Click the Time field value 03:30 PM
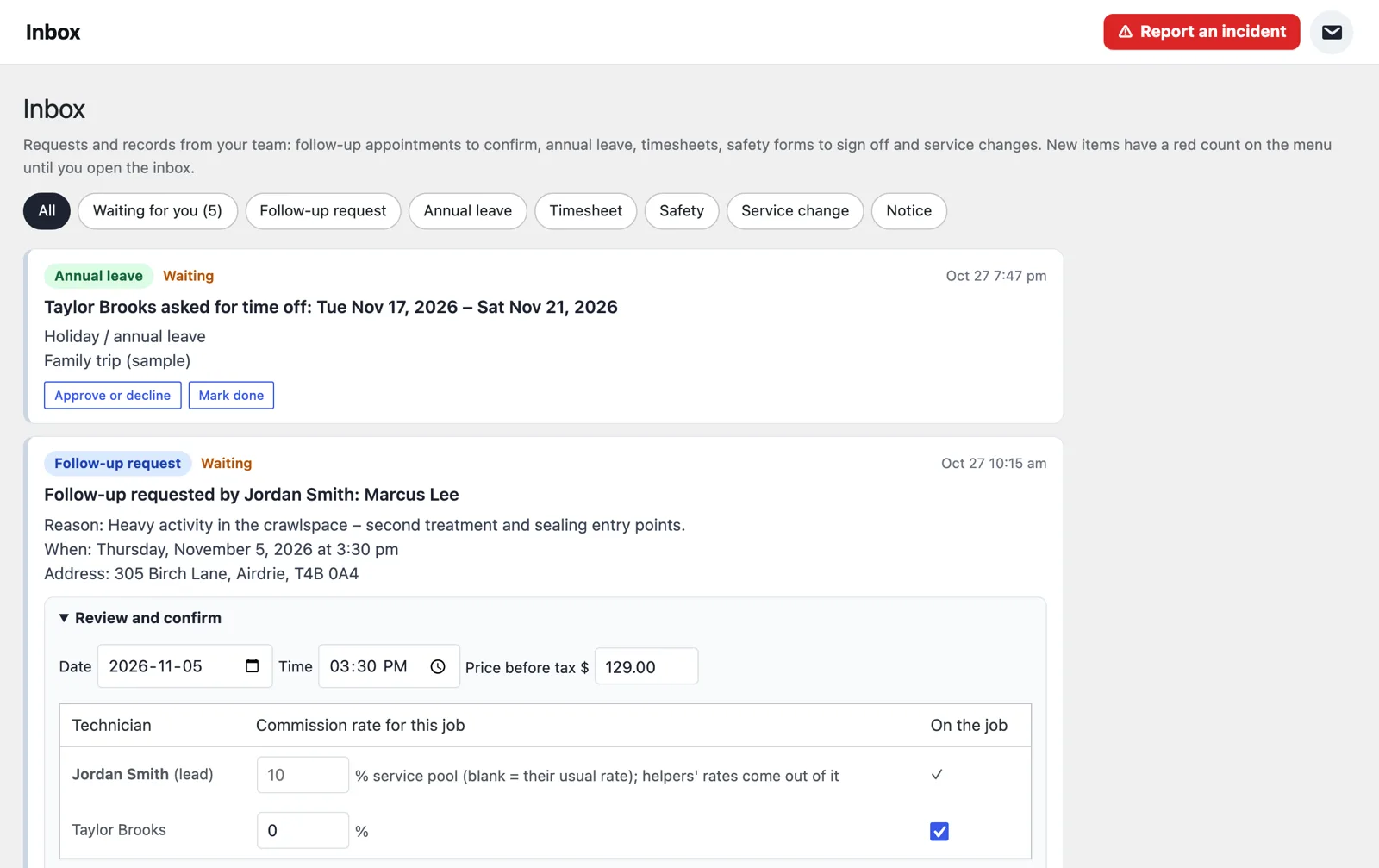Screen dimensions: 1379x868 [x=369, y=666]
